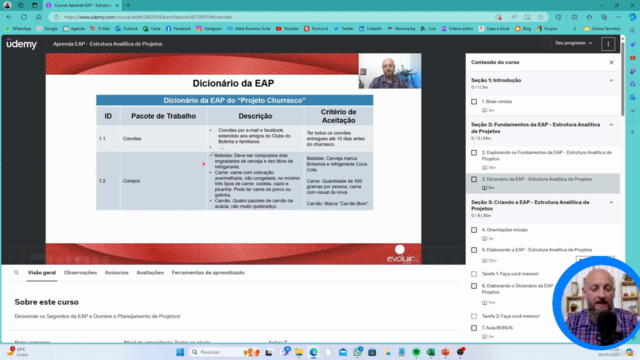Check the 3. Dicionário da EAP lecture checkbox
This screenshot has height=360, width=640.
point(474,179)
